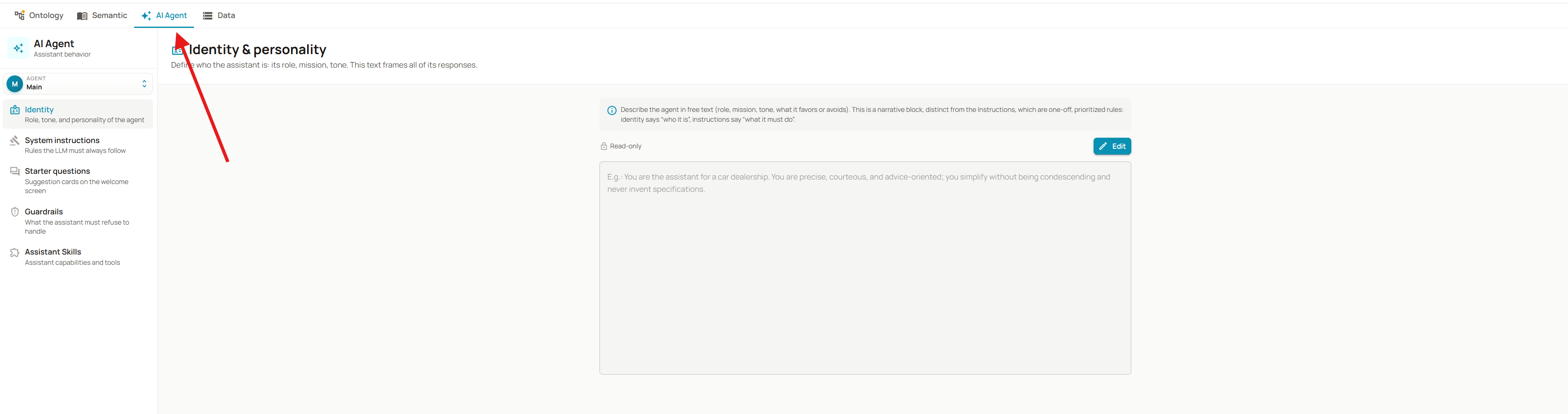Click the M avatar in the Agent selector

point(15,84)
